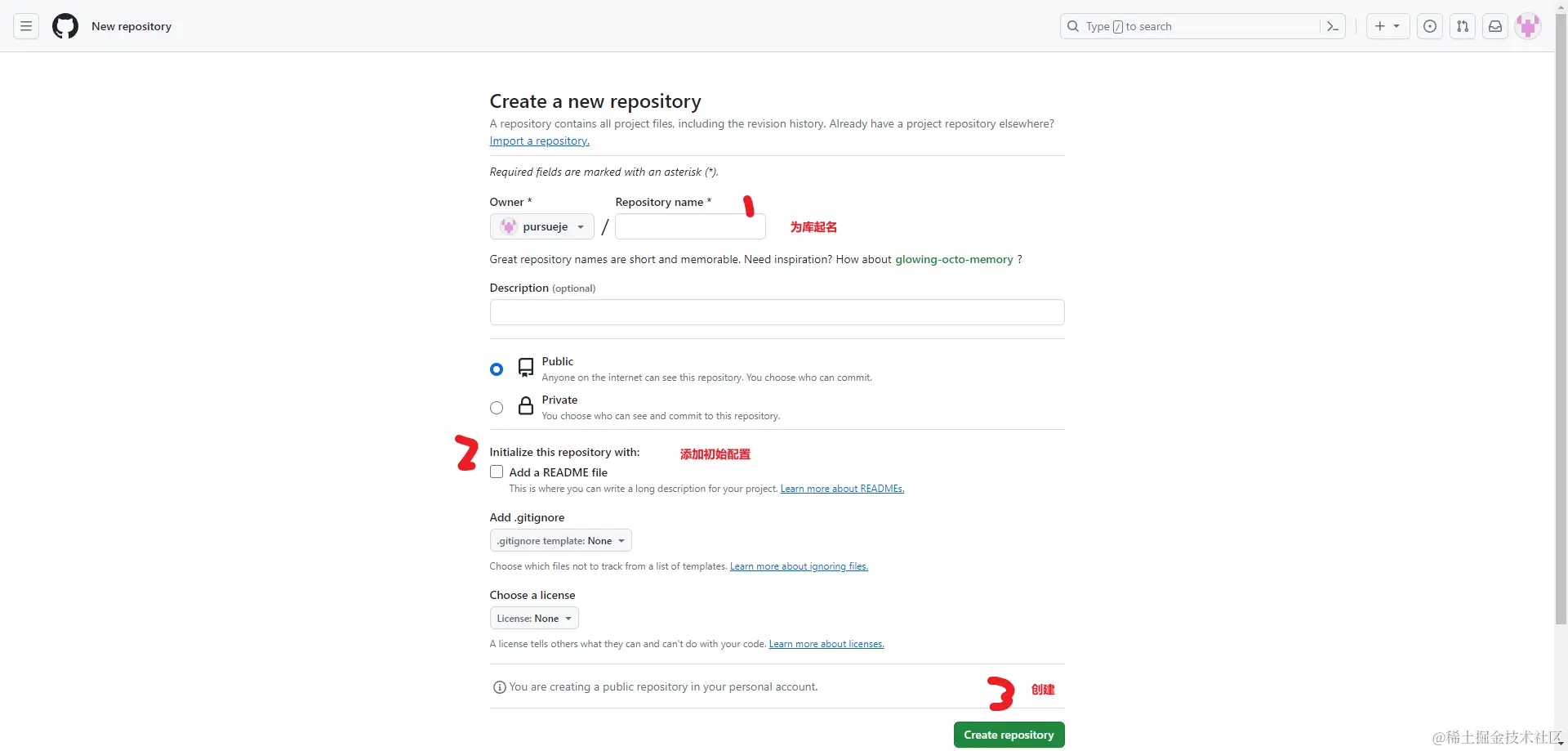Image resolution: width=1568 pixels, height=751 pixels.
Task: Click the Private lock icon
Action: (526, 405)
